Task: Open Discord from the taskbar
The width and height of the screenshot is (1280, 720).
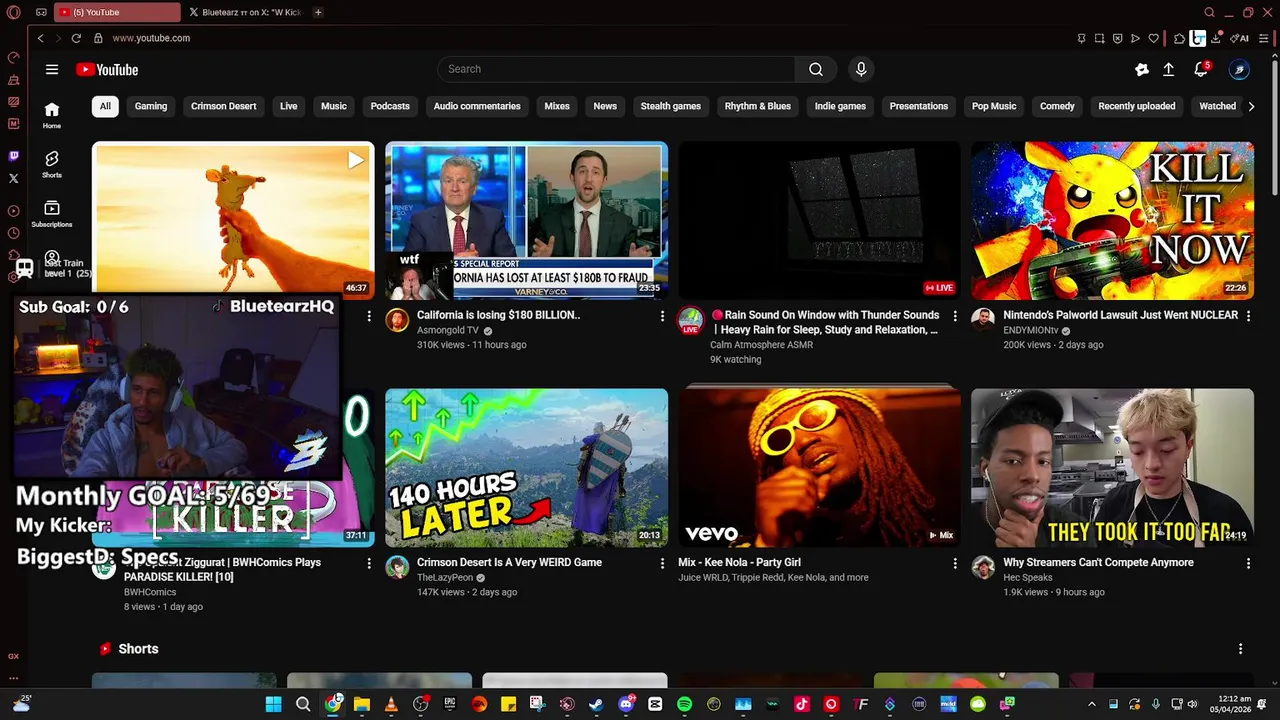Action: click(x=626, y=704)
